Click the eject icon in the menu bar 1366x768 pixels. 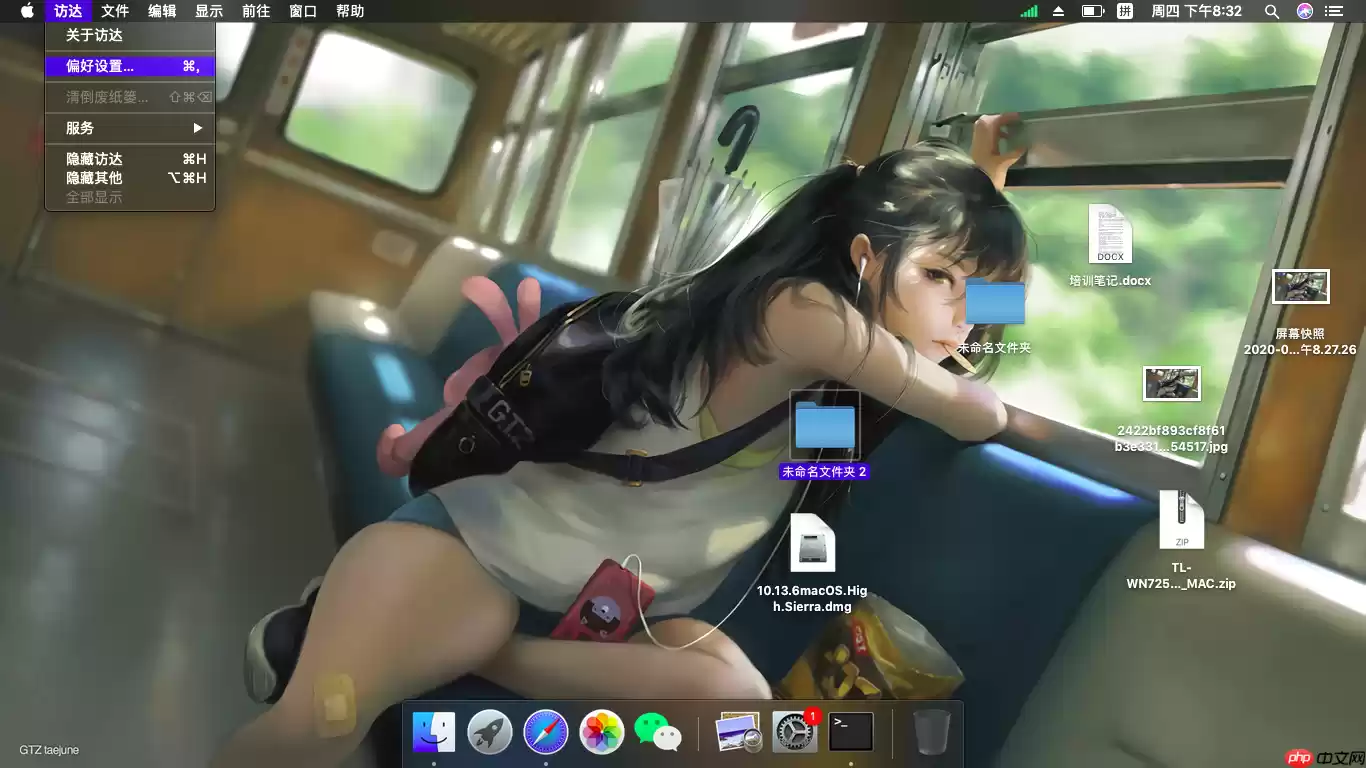[1060, 11]
